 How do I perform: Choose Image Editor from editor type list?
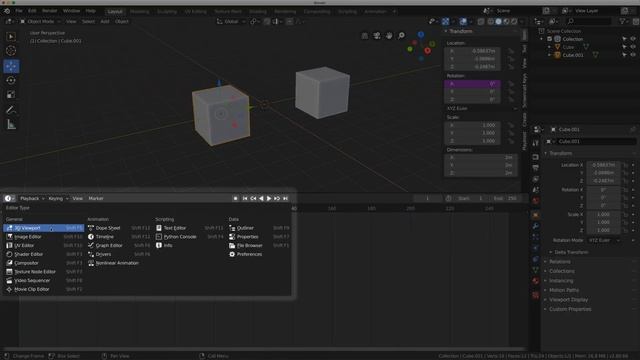44,237
